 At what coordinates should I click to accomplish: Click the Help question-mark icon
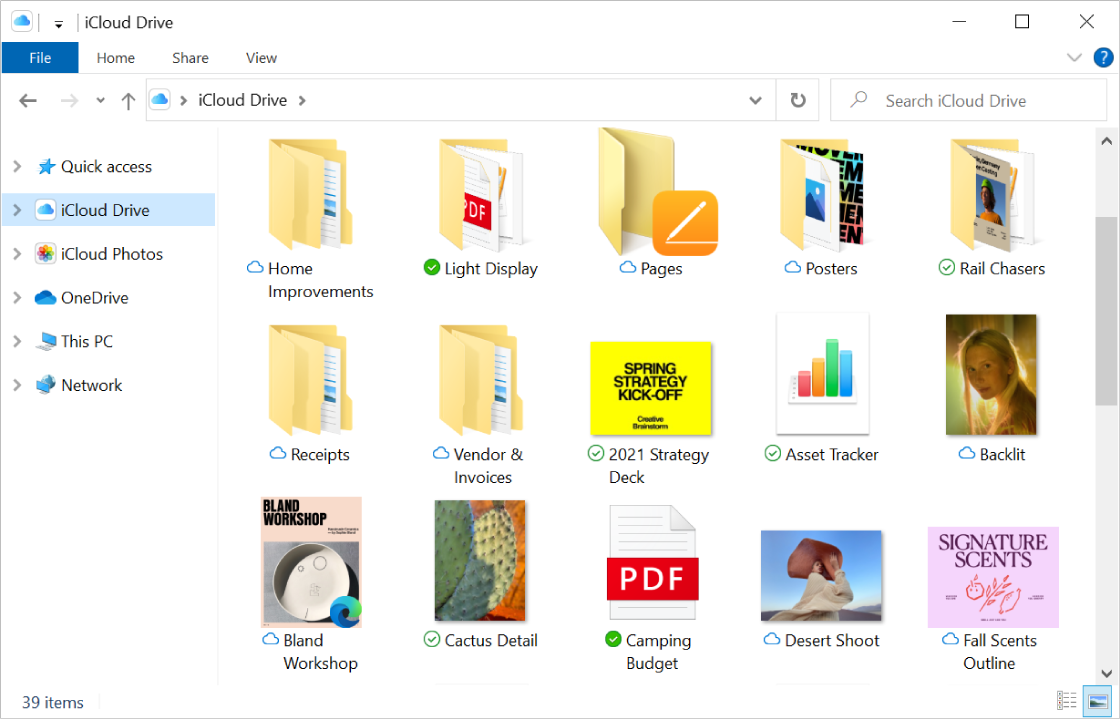pos(1104,57)
